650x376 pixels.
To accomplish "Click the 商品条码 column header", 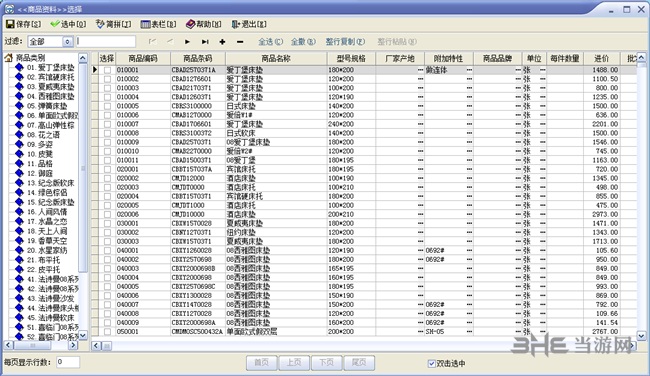I will coord(198,58).
